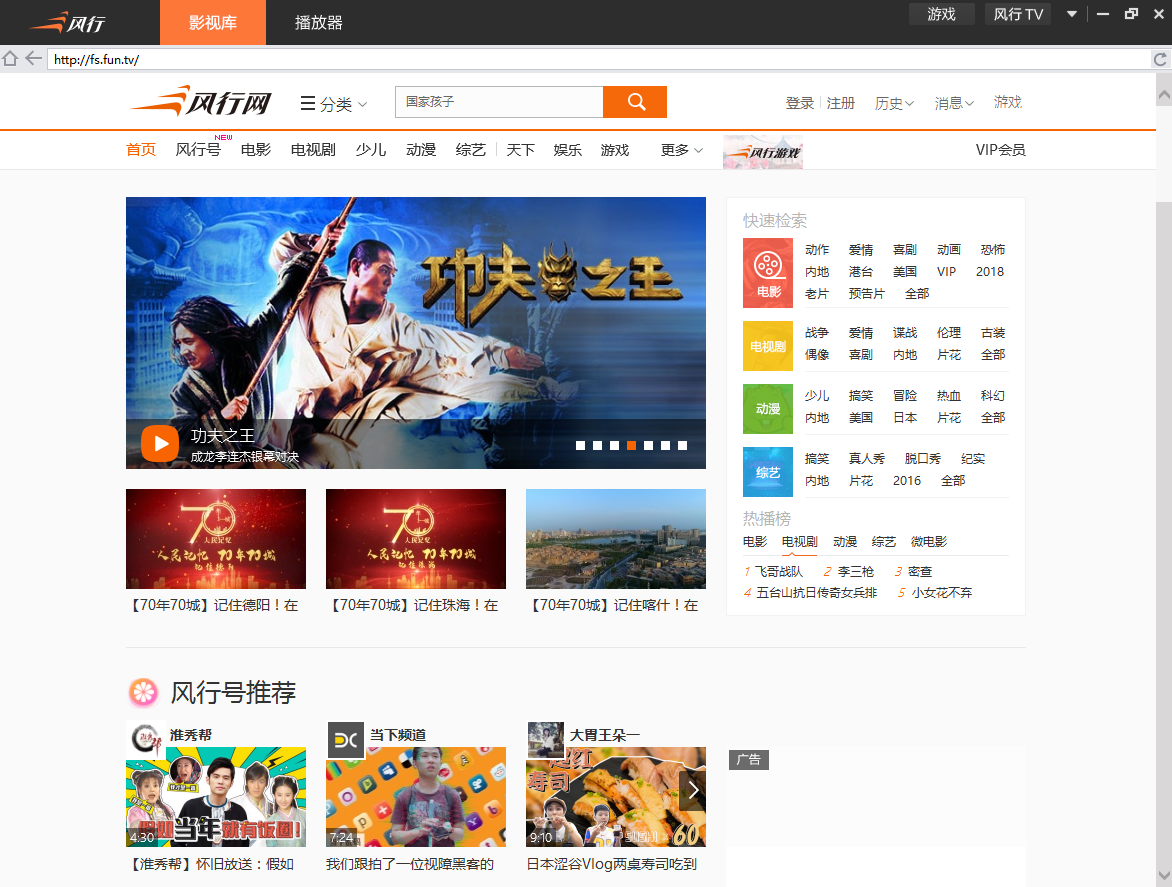The width and height of the screenshot is (1172, 887).
Task: Click the blue 综艺 category icon
Action: (768, 472)
